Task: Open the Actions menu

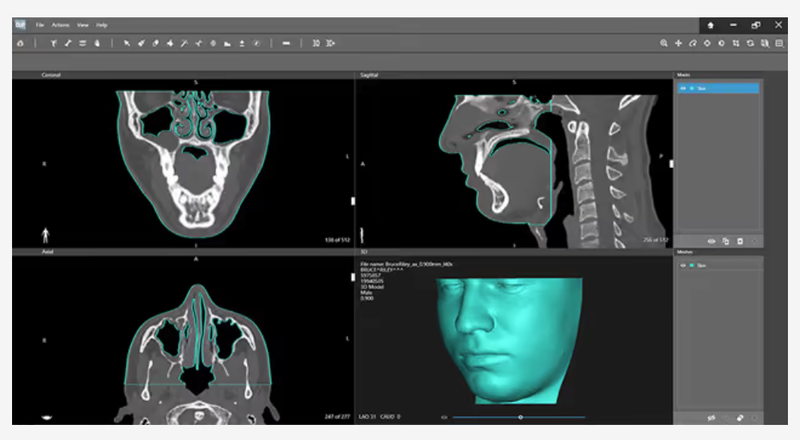Action: point(60,25)
